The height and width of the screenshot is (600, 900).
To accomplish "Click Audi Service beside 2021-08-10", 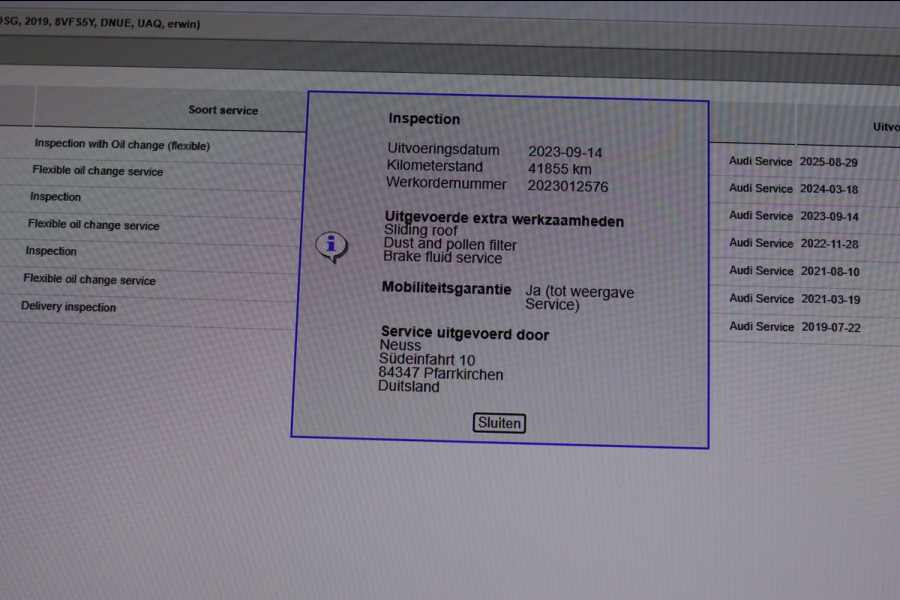I will [761, 270].
